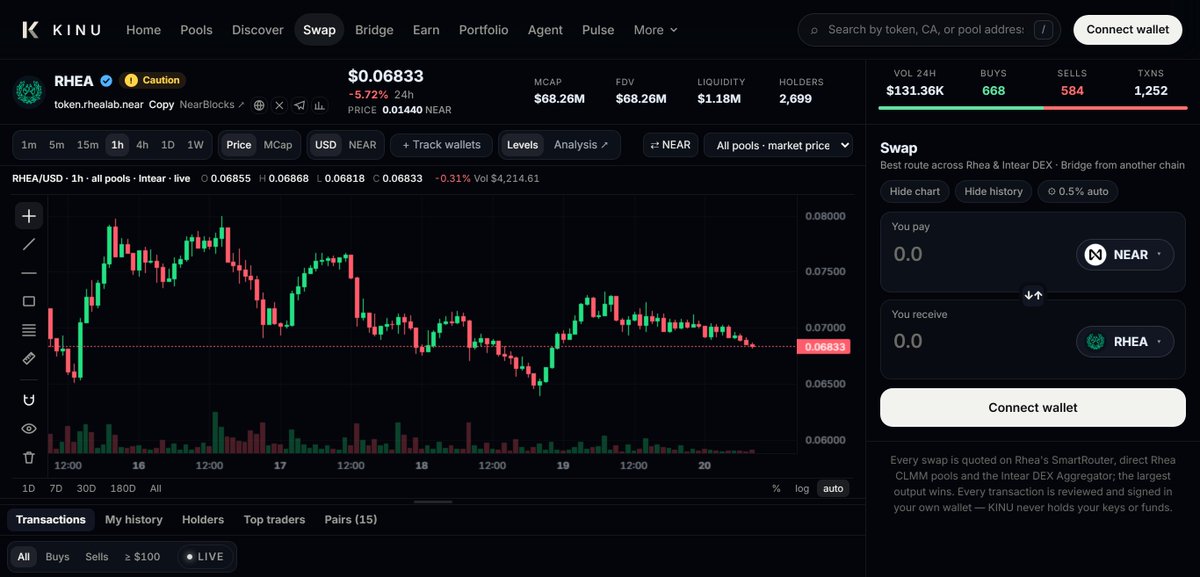The height and width of the screenshot is (577, 1200).
Task: Select the horizontal line tool
Action: [29, 273]
